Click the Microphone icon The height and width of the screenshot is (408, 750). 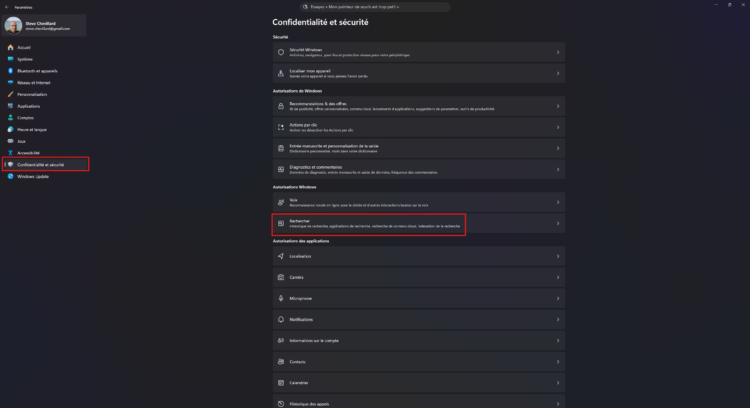click(281, 298)
